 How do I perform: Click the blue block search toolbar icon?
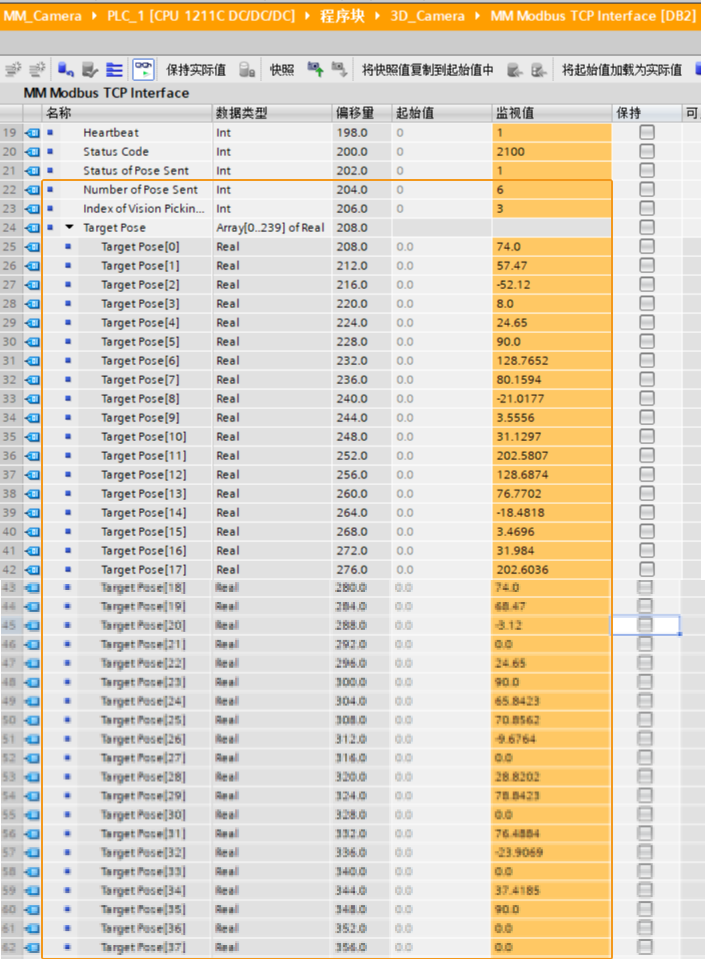click(65, 70)
